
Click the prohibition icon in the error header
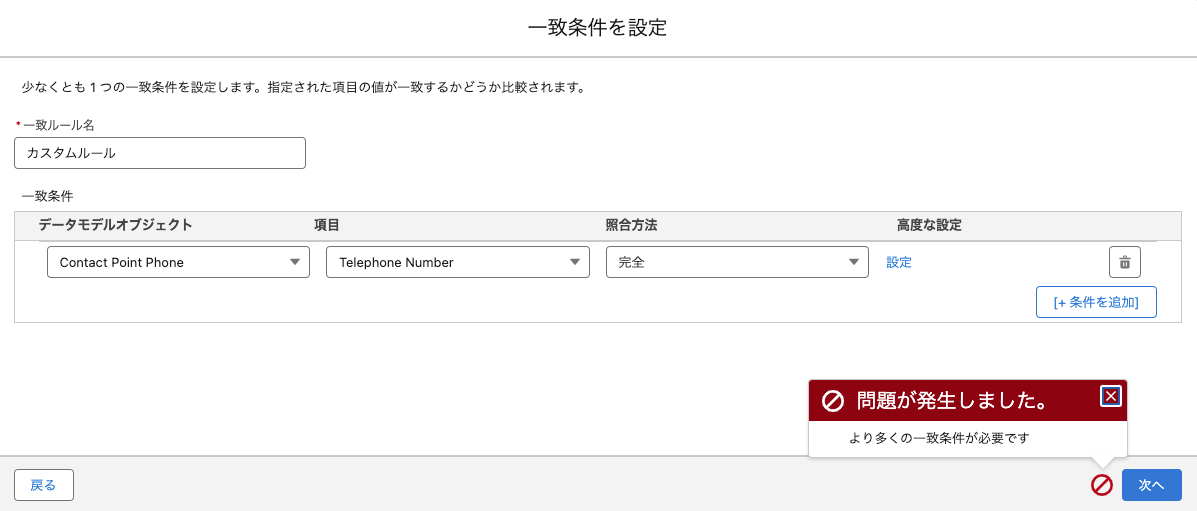coord(832,400)
